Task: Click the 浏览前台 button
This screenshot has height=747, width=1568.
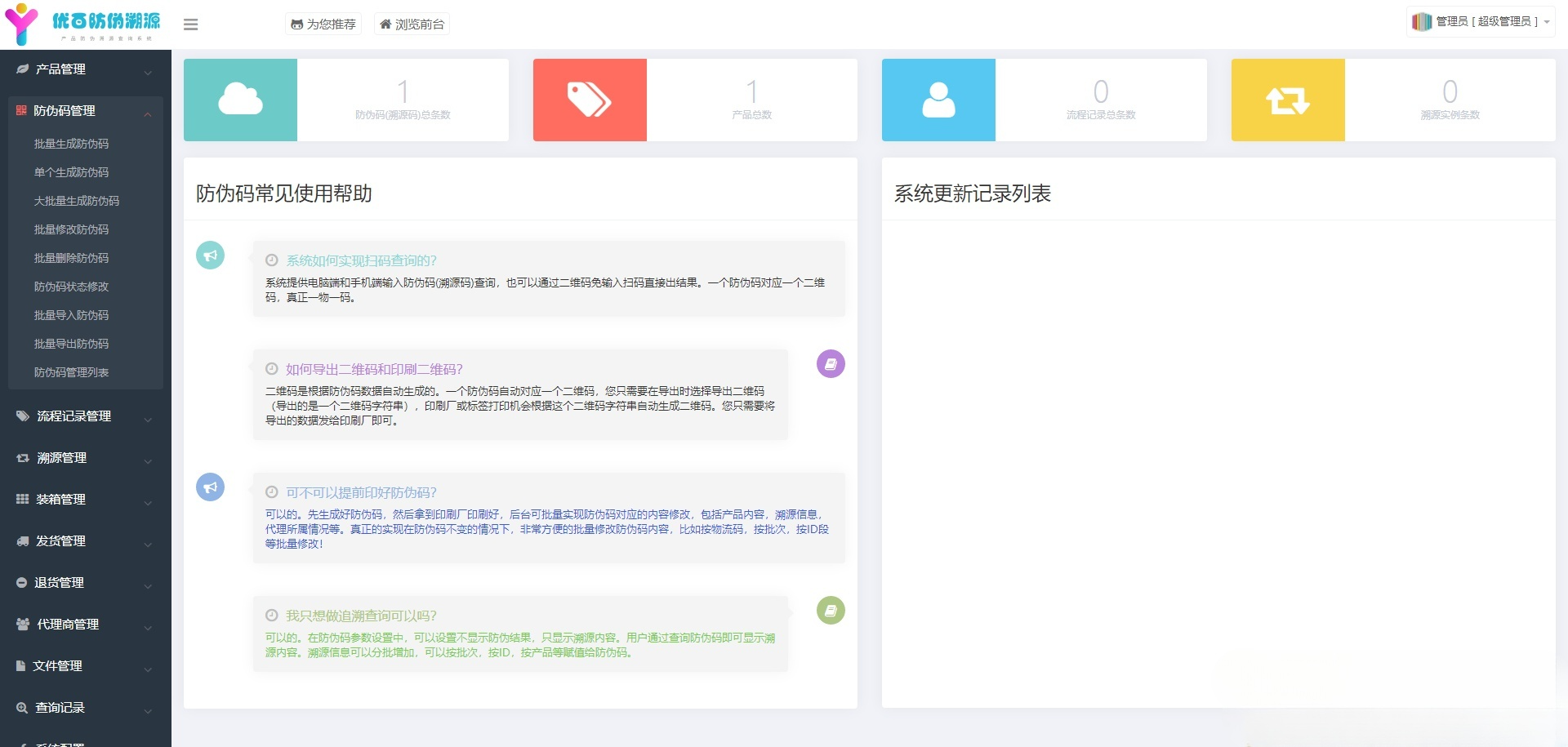Action: point(411,24)
